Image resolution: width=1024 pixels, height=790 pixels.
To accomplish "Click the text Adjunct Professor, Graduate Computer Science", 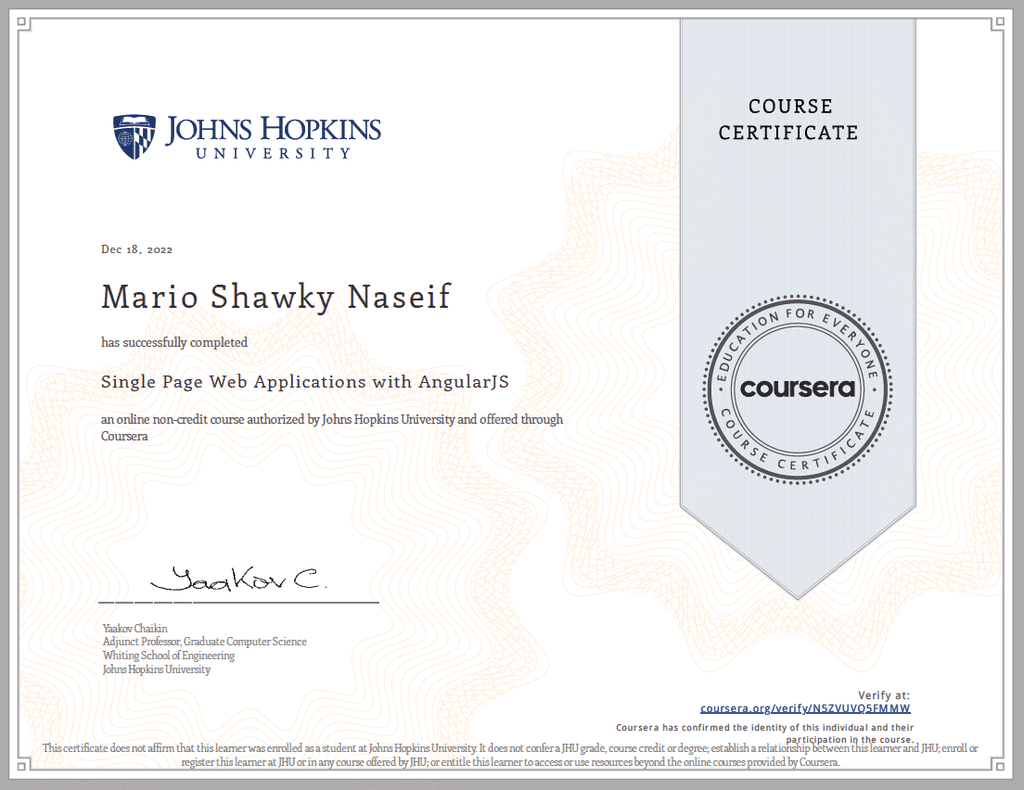I will tap(204, 642).
